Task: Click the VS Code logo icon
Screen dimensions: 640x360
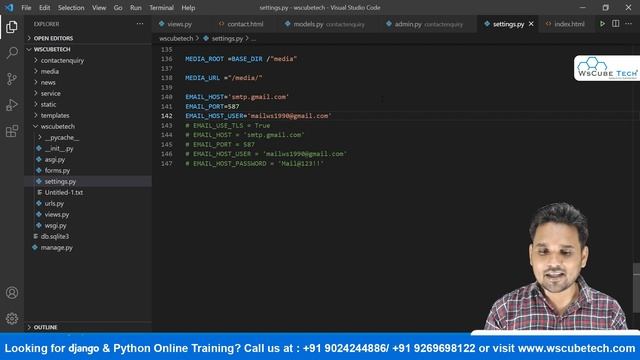Action: 9,7
